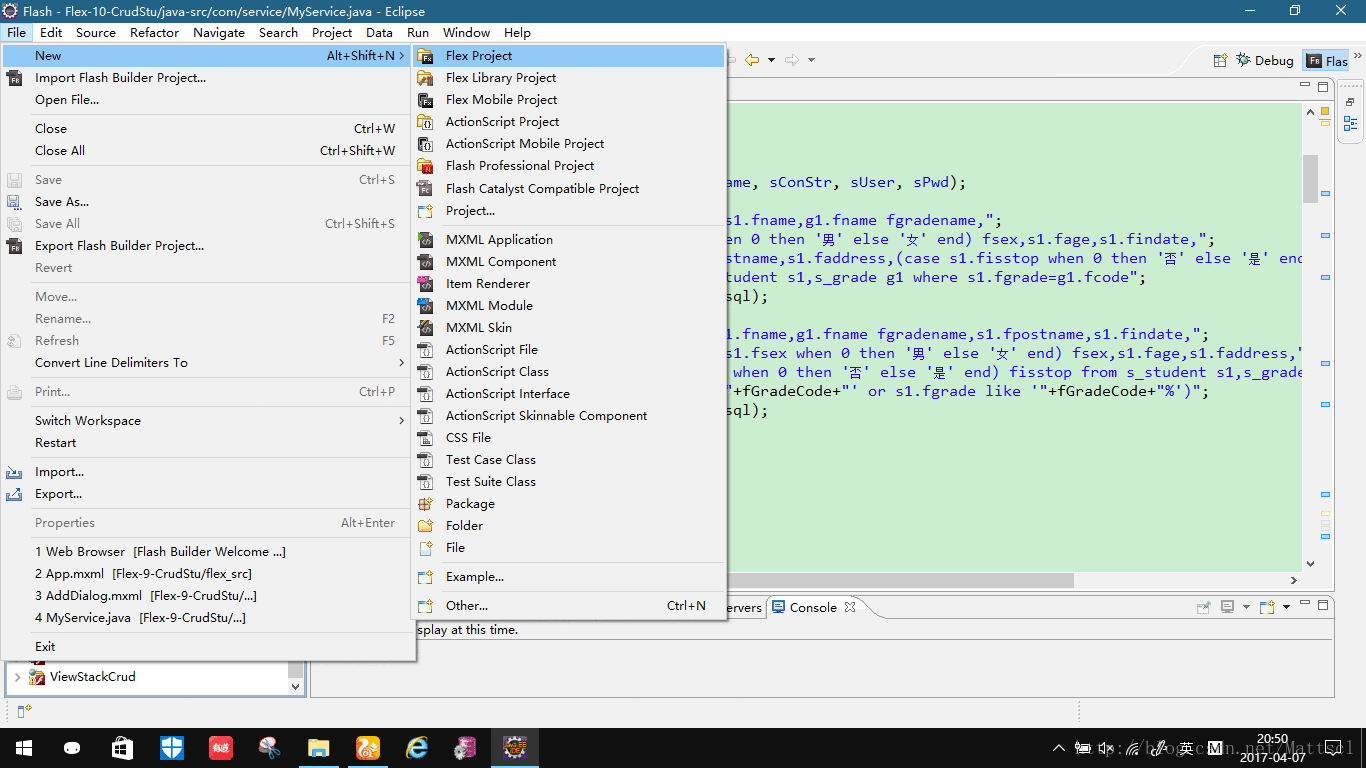Viewport: 1366px width, 768px height.
Task: Select the ViewStackCrud project
Action: point(92,677)
